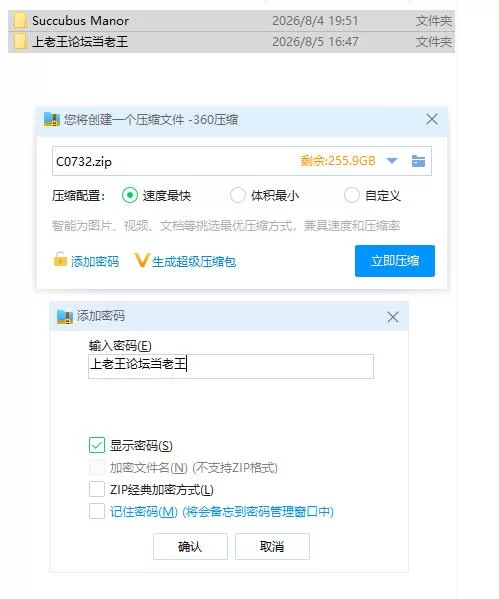
Task: Close the 360压缩 create-archive dialog
Action: coord(432,119)
